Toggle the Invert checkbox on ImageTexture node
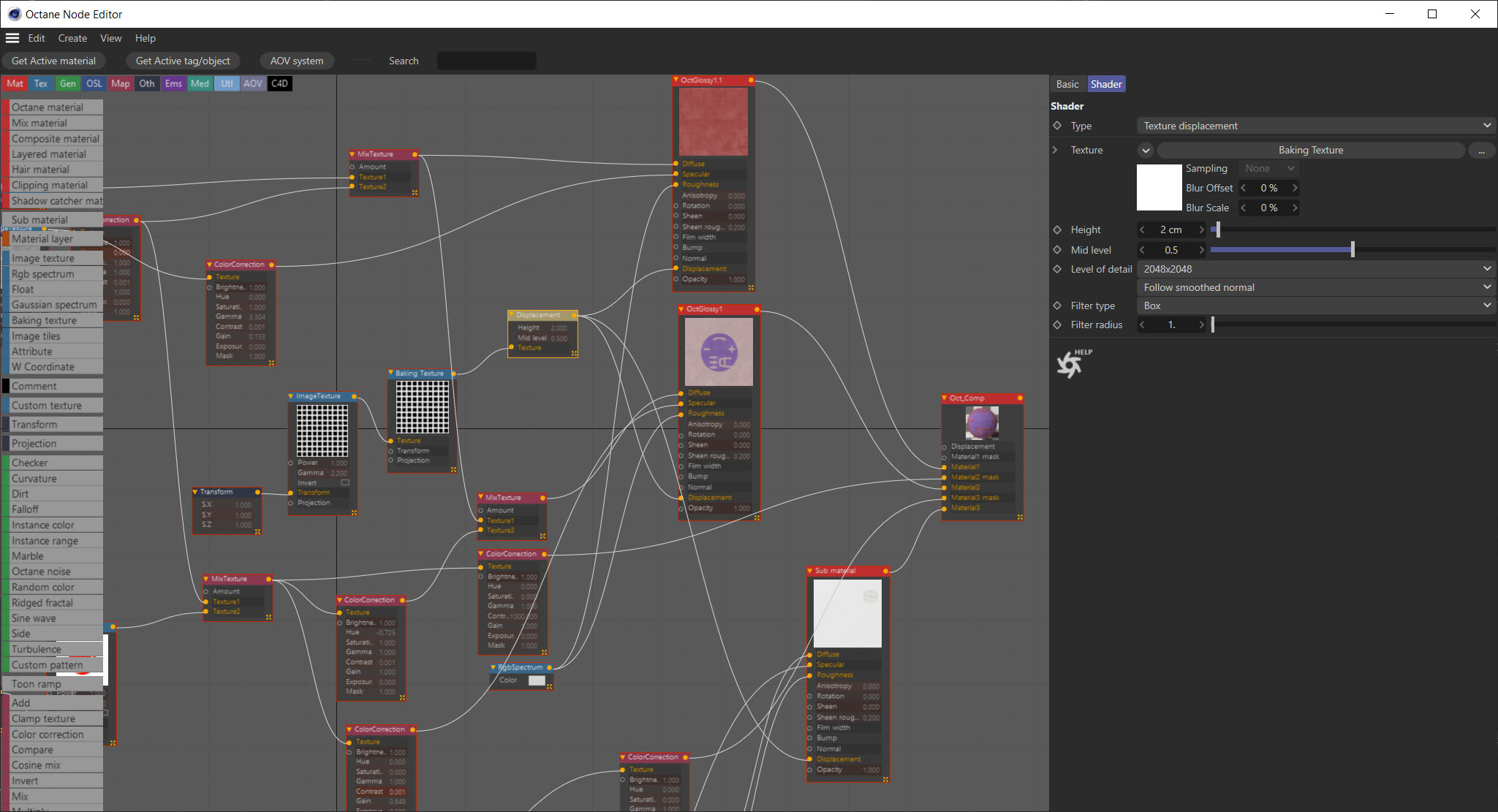 pyautogui.click(x=345, y=483)
